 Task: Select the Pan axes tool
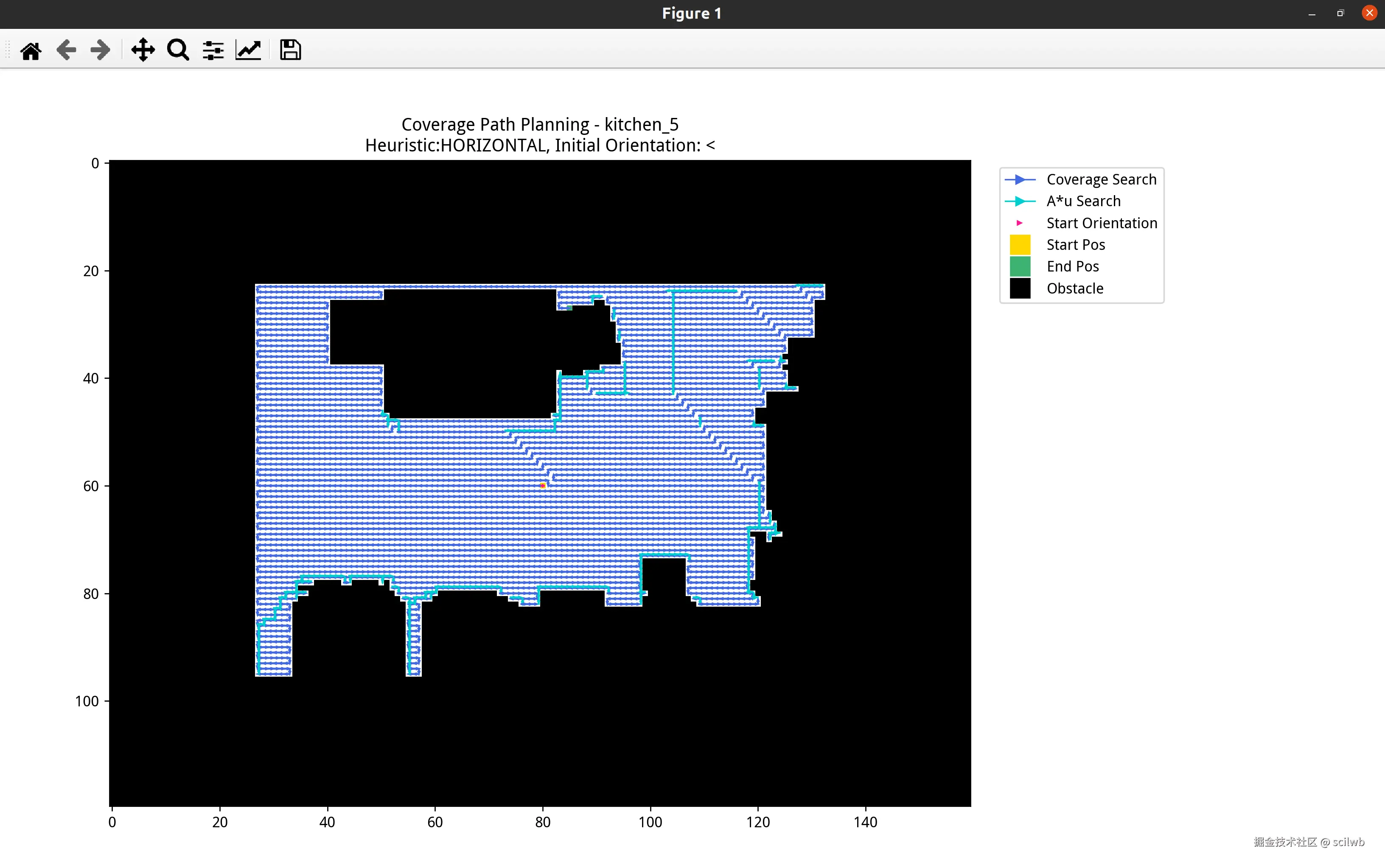point(143,50)
